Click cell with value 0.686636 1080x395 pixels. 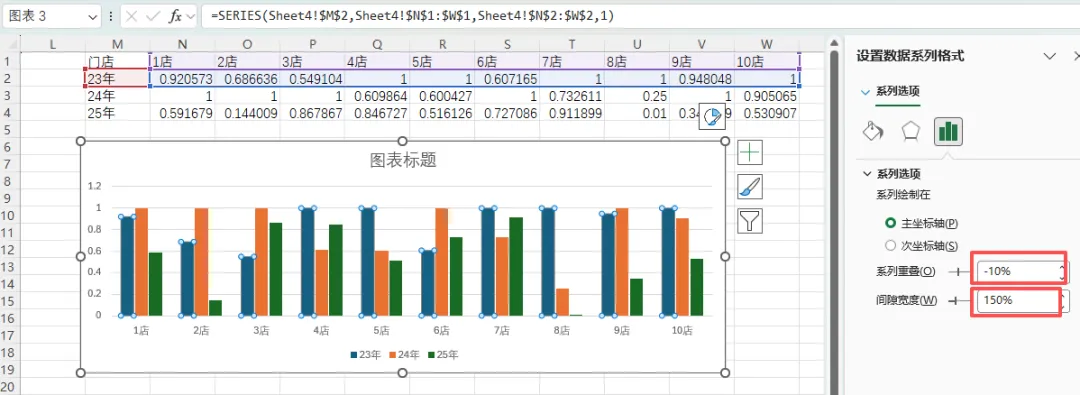pyautogui.click(x=247, y=79)
